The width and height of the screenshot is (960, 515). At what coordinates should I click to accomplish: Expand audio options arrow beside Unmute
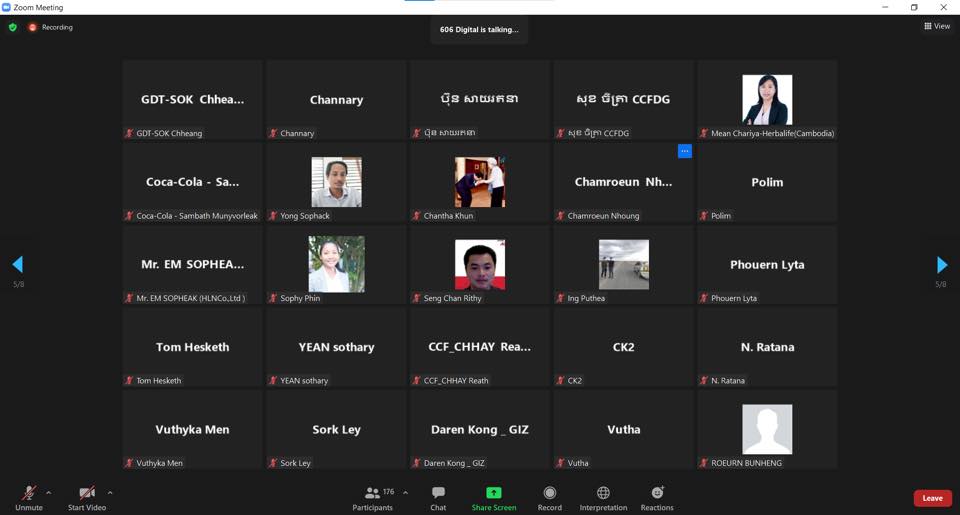(49, 493)
